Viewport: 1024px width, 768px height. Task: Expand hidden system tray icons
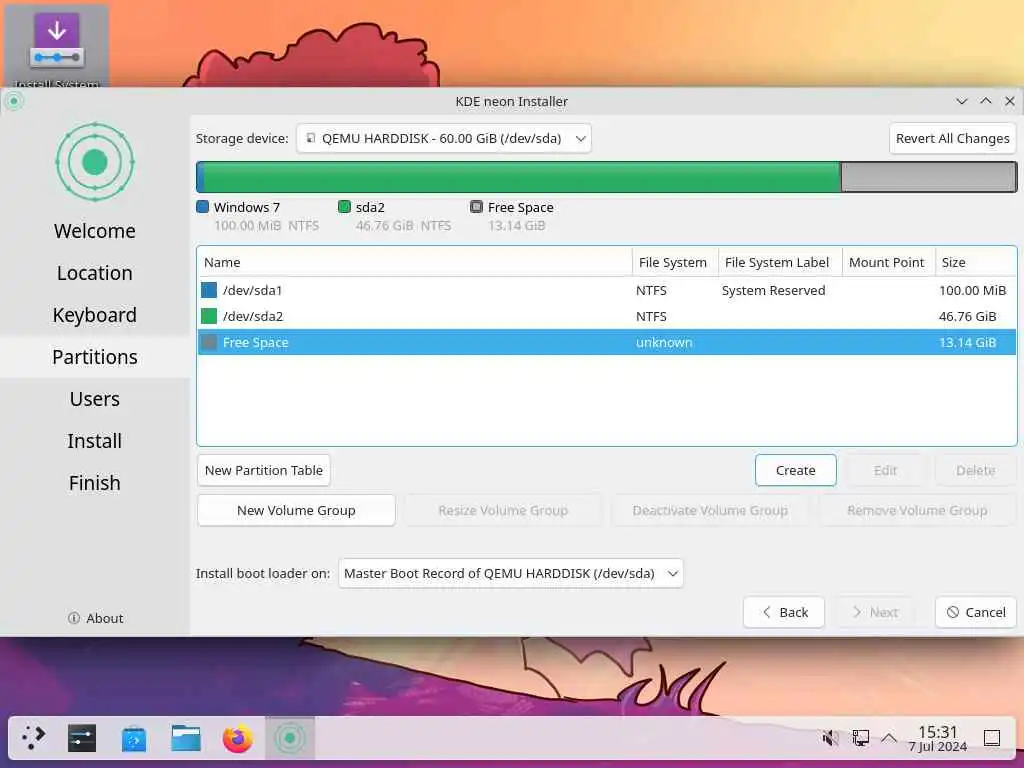[x=889, y=738]
